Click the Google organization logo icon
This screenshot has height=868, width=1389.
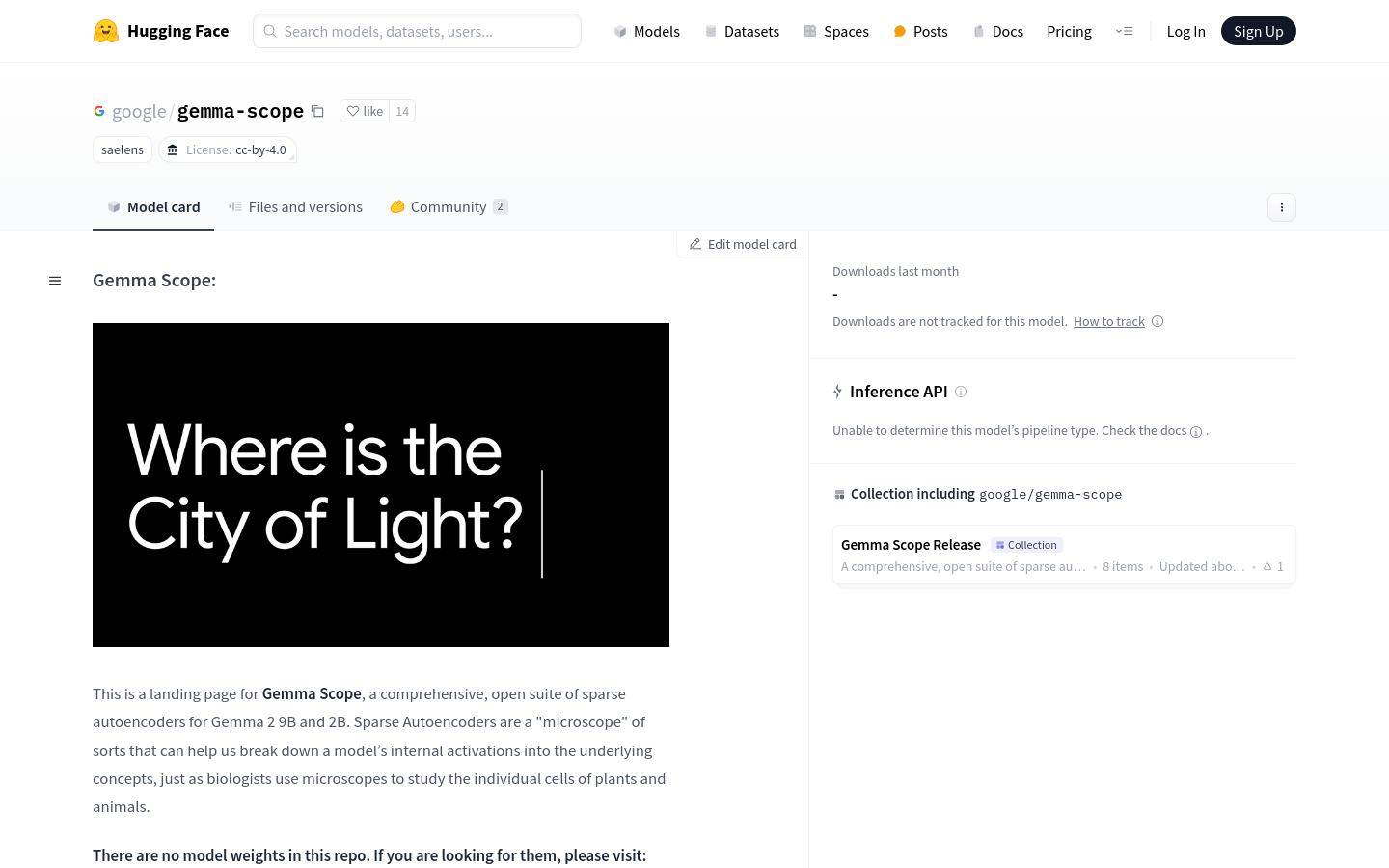coord(99,111)
